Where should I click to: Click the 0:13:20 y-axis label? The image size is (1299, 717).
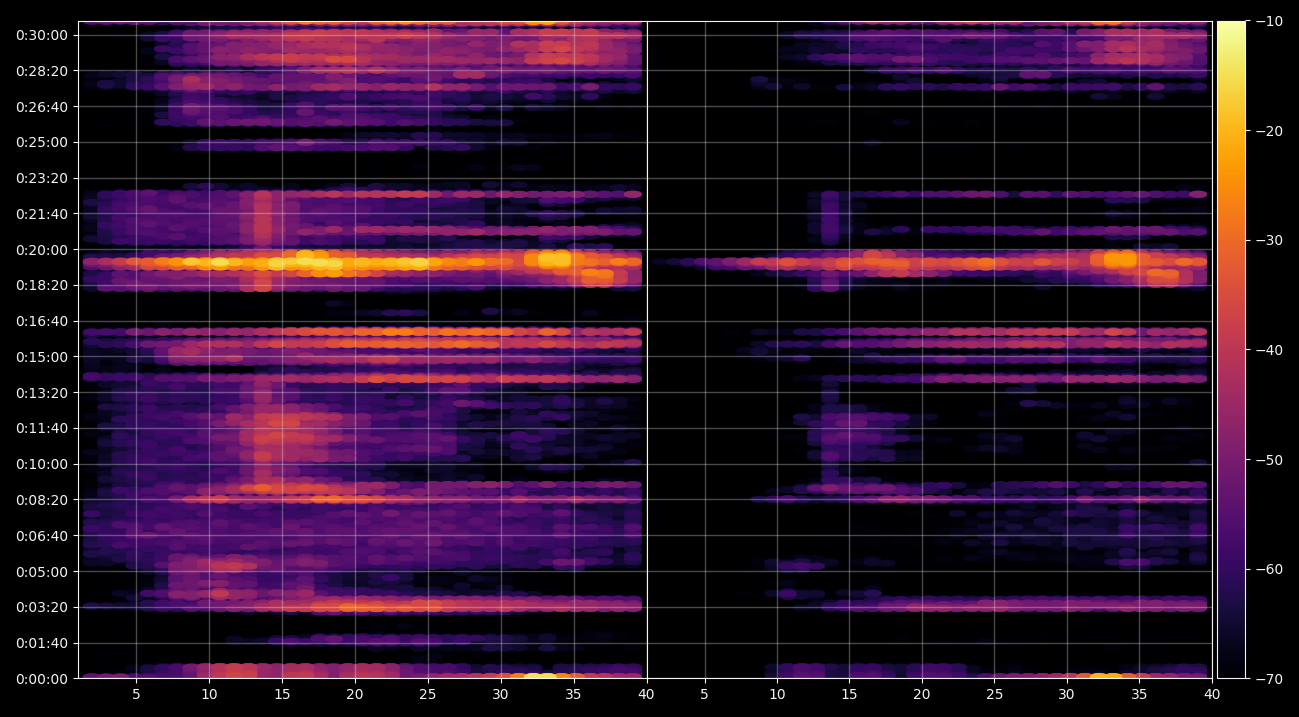(41, 393)
